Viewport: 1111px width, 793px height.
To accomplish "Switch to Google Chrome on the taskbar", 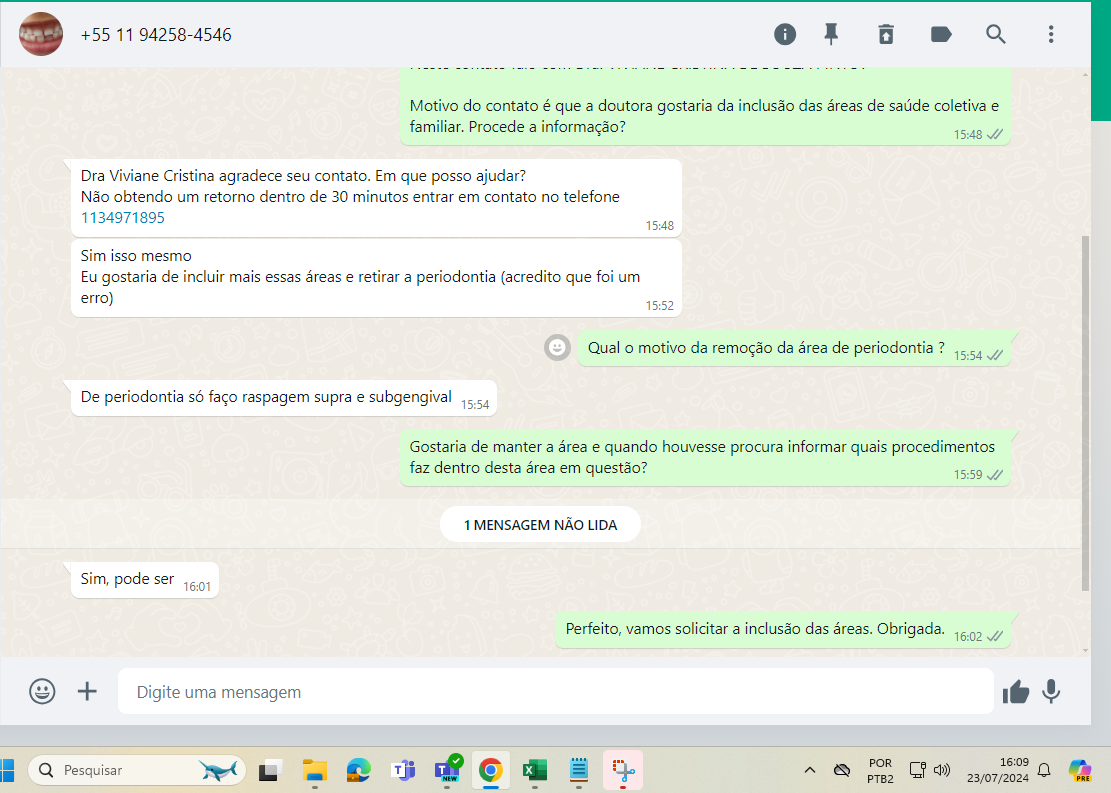I will click(x=490, y=770).
